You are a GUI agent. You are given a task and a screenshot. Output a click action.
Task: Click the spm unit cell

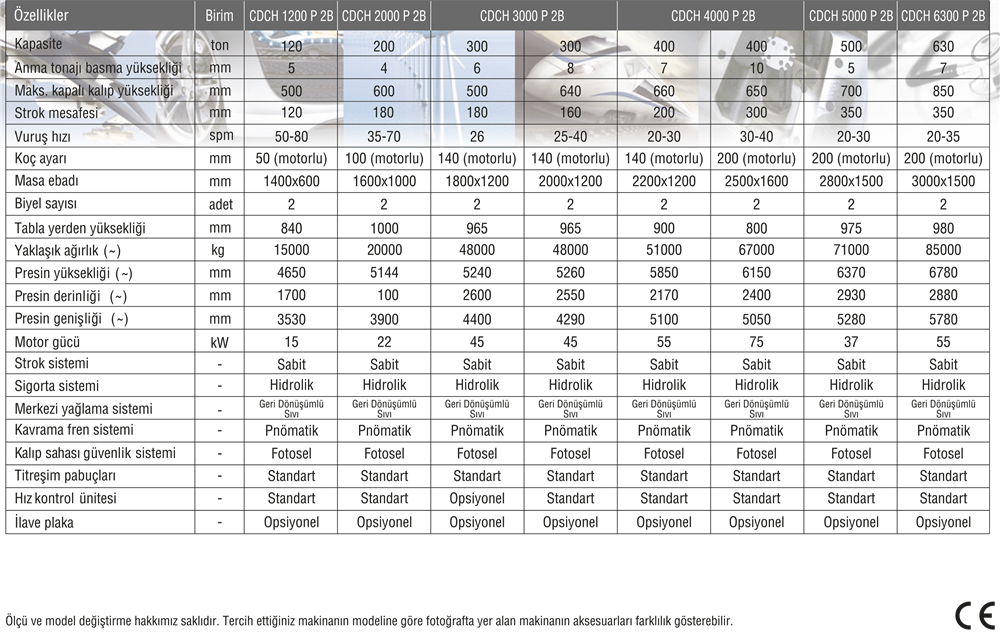coord(221,136)
